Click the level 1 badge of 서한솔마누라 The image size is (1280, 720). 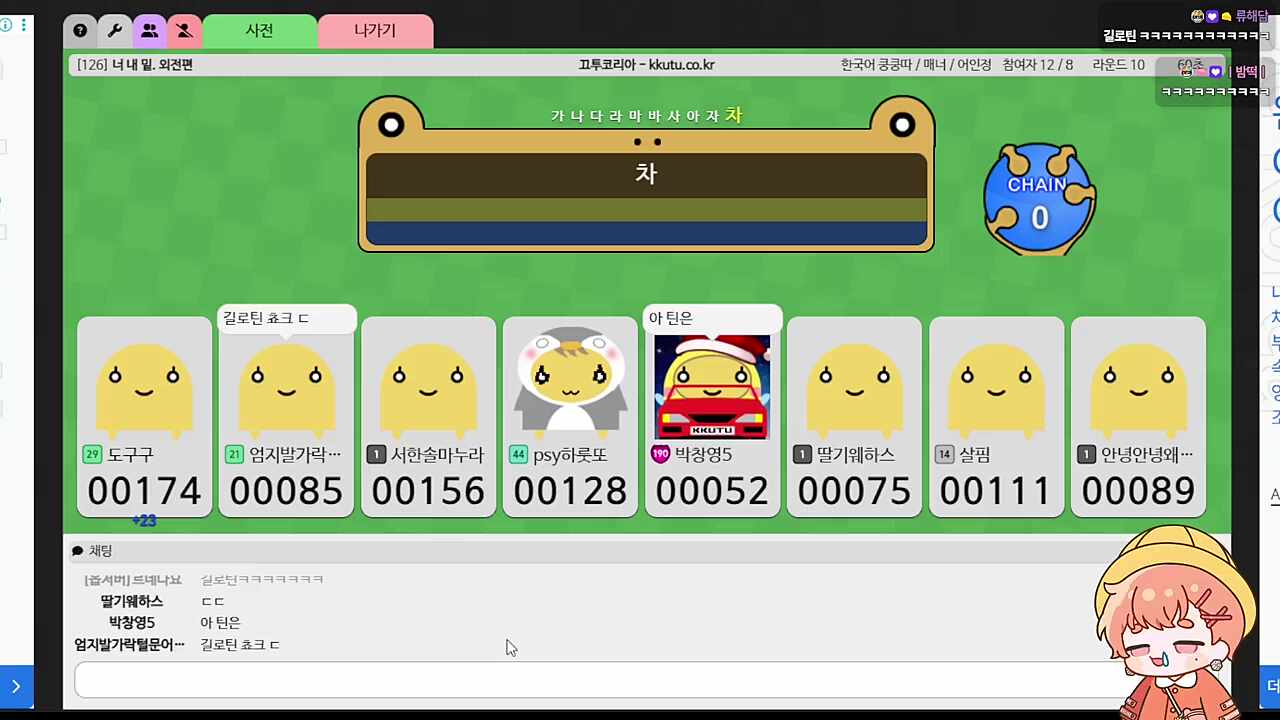click(x=376, y=455)
